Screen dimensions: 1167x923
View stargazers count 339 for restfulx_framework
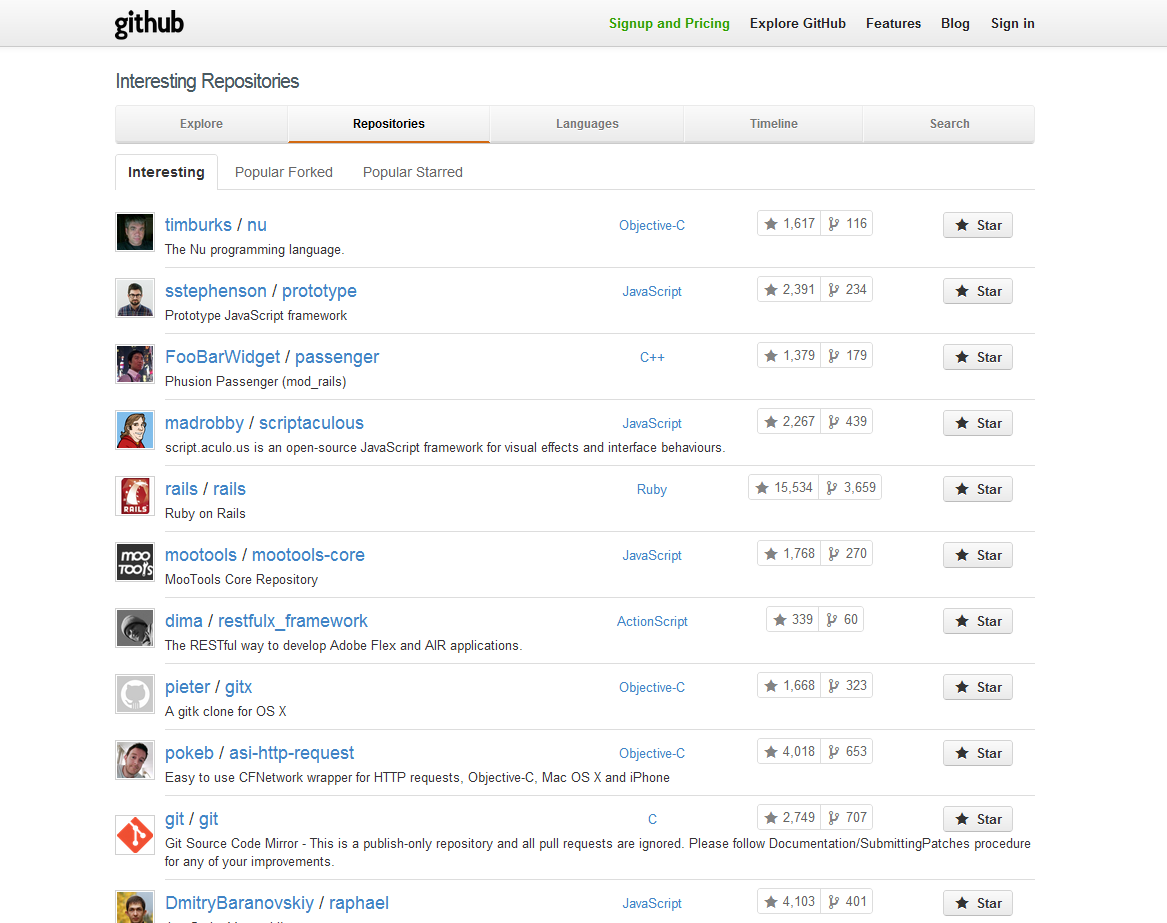pos(793,619)
